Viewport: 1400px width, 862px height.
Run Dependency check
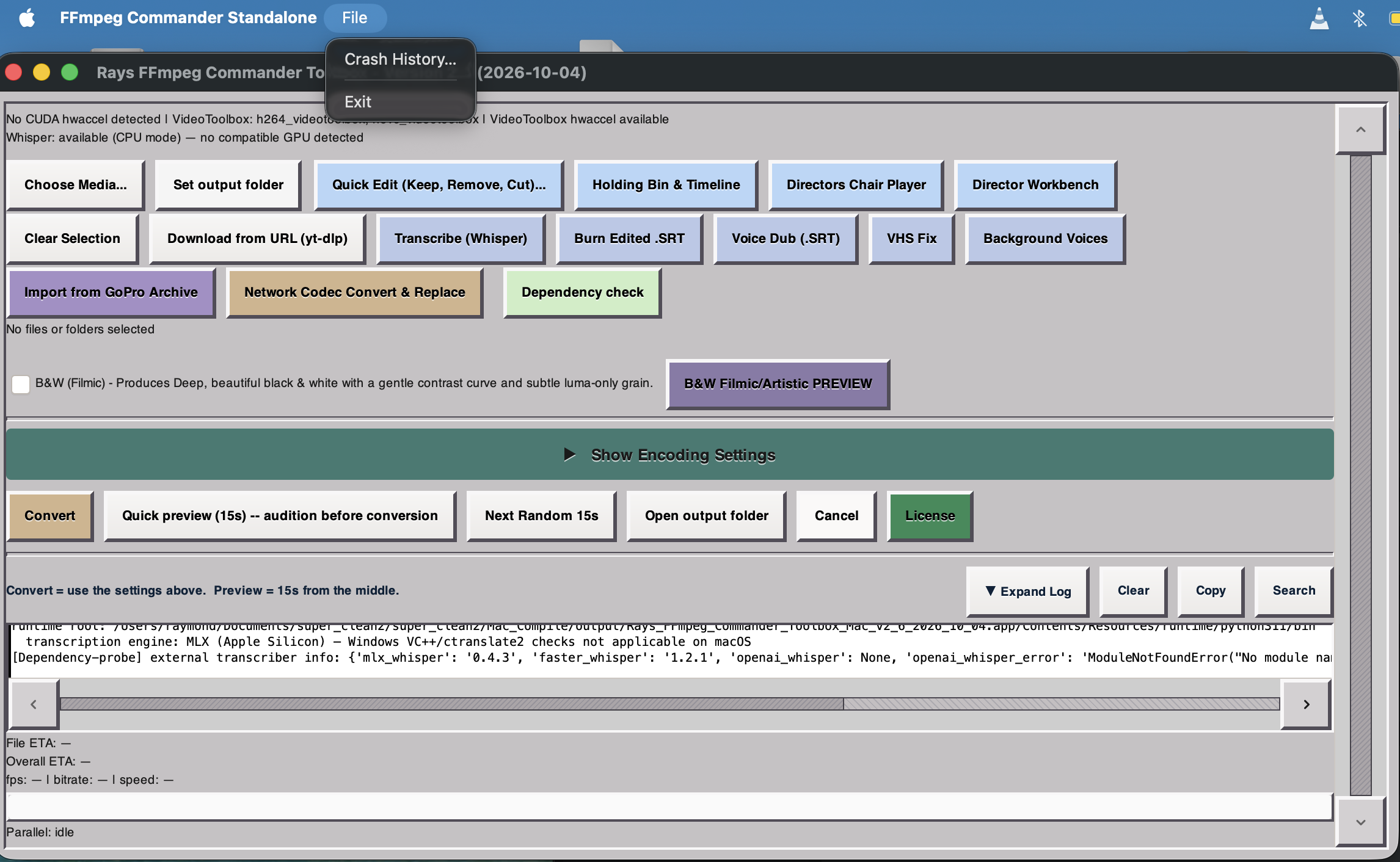pyautogui.click(x=583, y=292)
